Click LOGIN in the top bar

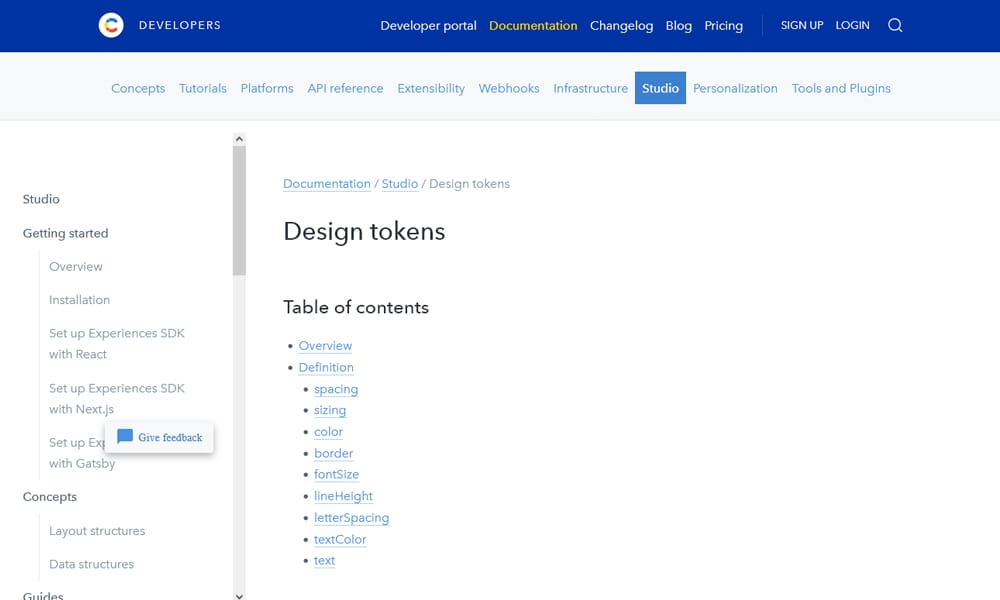pyautogui.click(x=852, y=25)
